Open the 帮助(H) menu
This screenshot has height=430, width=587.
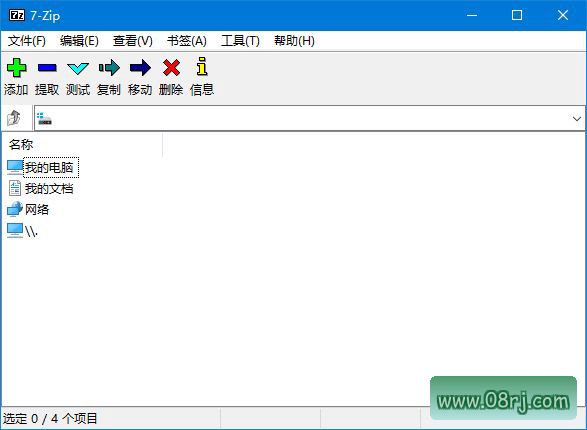(x=294, y=40)
